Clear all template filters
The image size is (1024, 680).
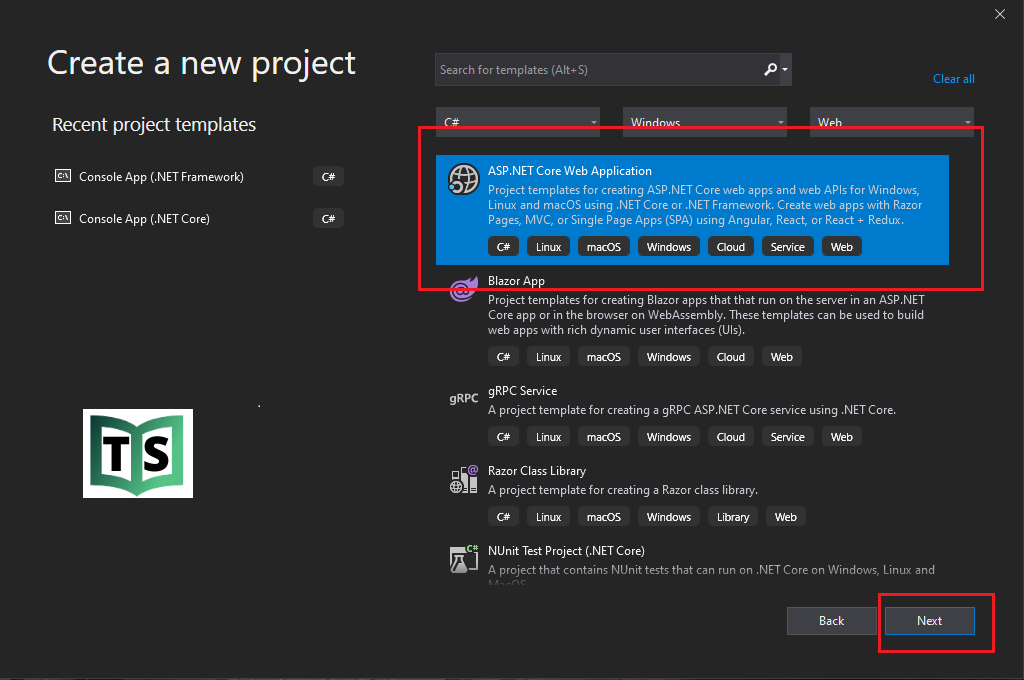(953, 79)
